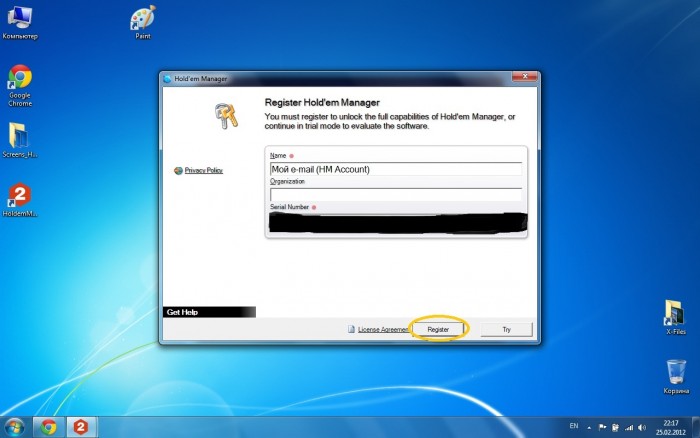Select the HoldemManager desktop shortcut
This screenshot has height=438, width=700.
pyautogui.click(x=20, y=200)
